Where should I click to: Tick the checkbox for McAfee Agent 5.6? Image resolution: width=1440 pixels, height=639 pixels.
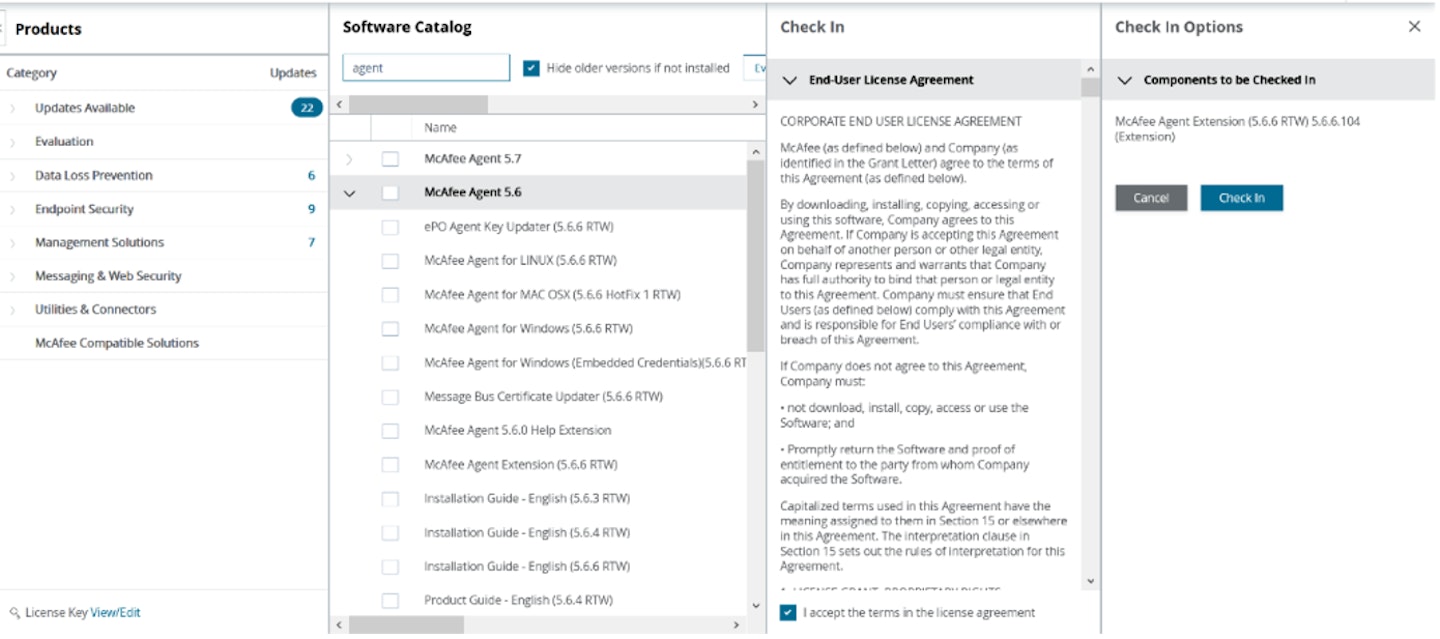click(390, 193)
